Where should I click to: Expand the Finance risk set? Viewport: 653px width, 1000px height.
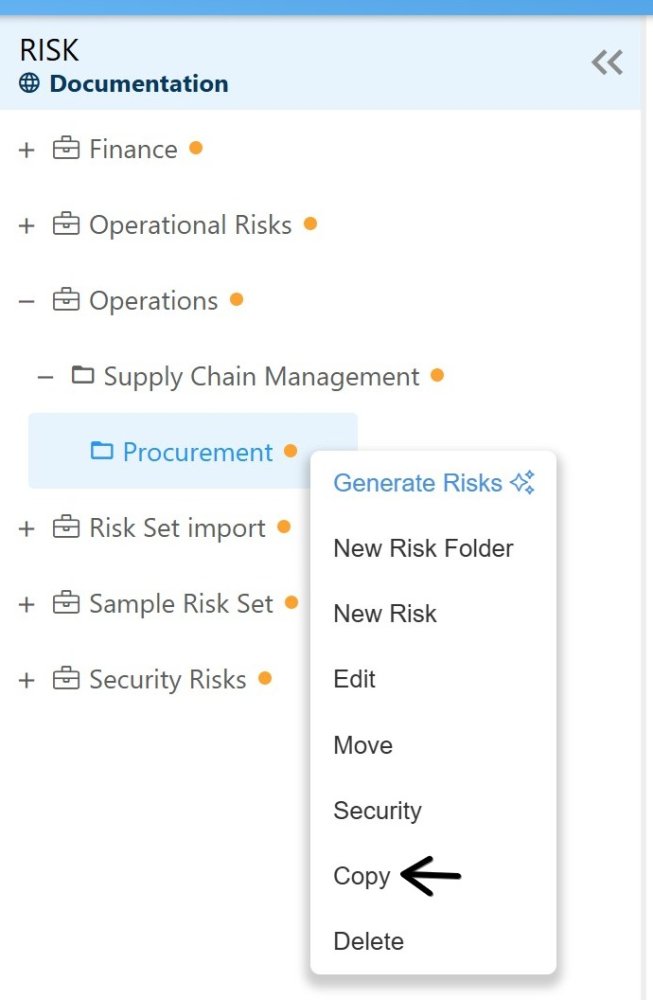pyautogui.click(x=26, y=150)
